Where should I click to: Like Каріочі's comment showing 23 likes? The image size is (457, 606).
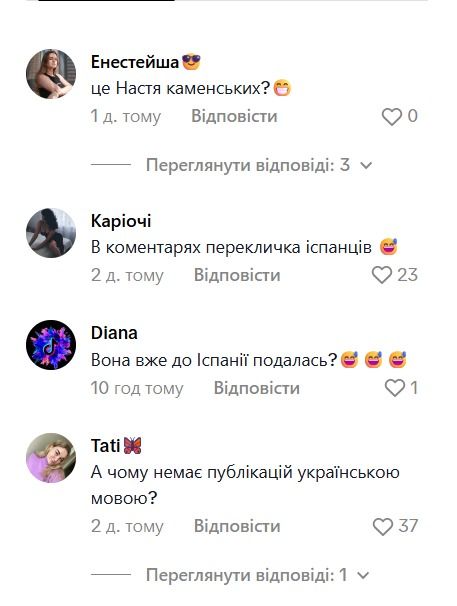tap(382, 275)
